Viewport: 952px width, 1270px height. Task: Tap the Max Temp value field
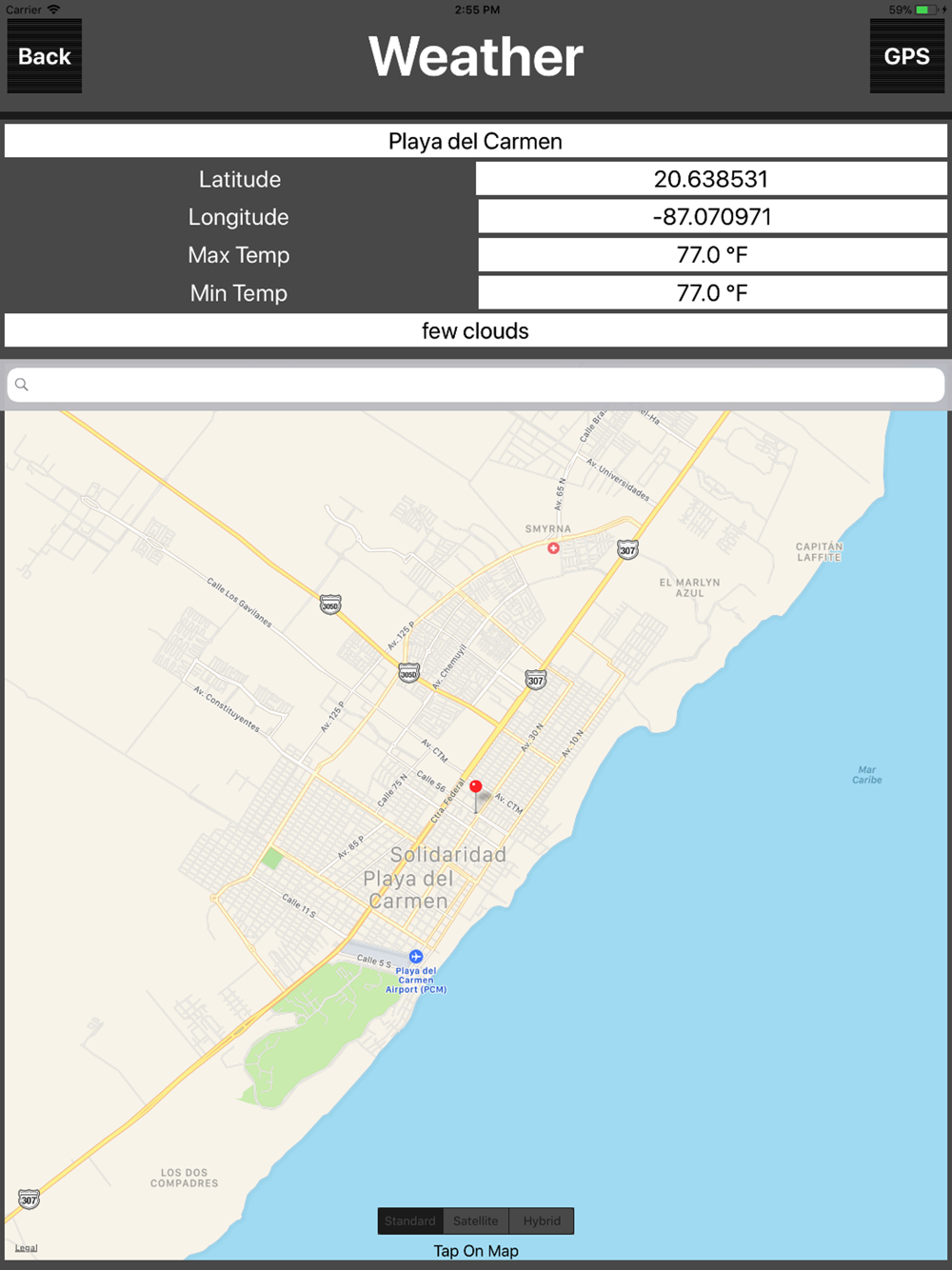pyautogui.click(x=712, y=255)
